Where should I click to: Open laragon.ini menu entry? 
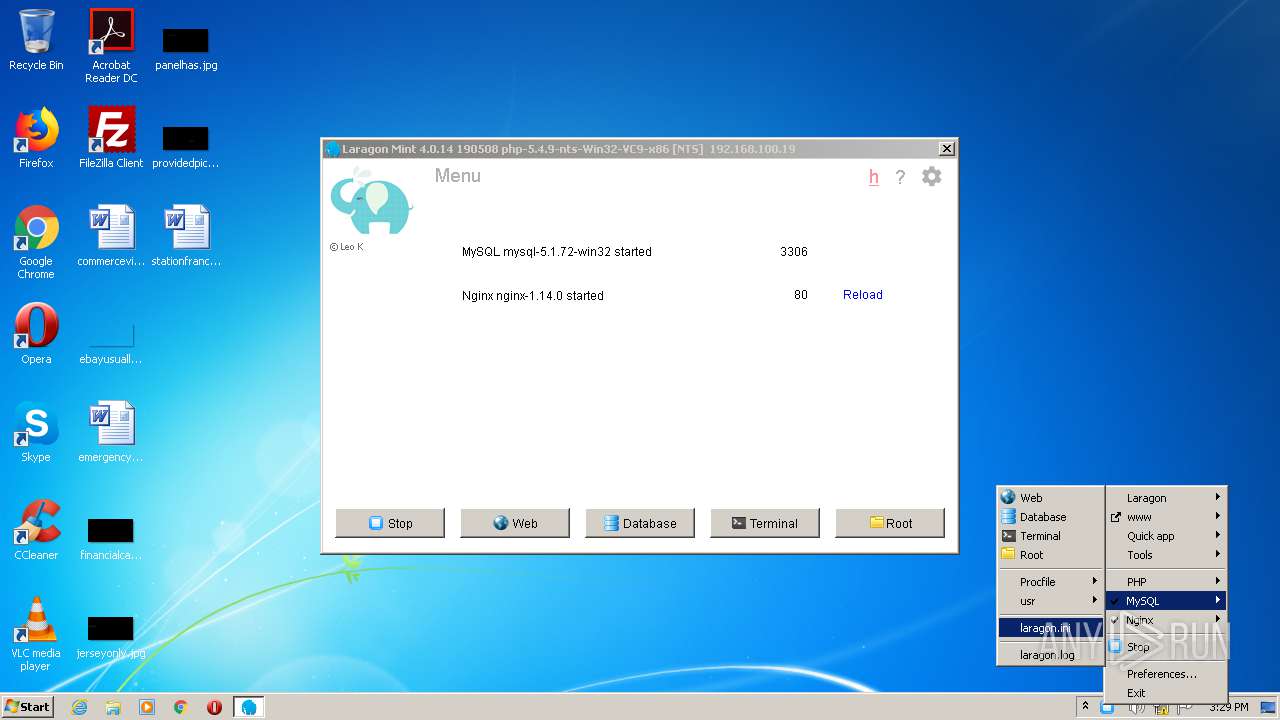[1050, 628]
